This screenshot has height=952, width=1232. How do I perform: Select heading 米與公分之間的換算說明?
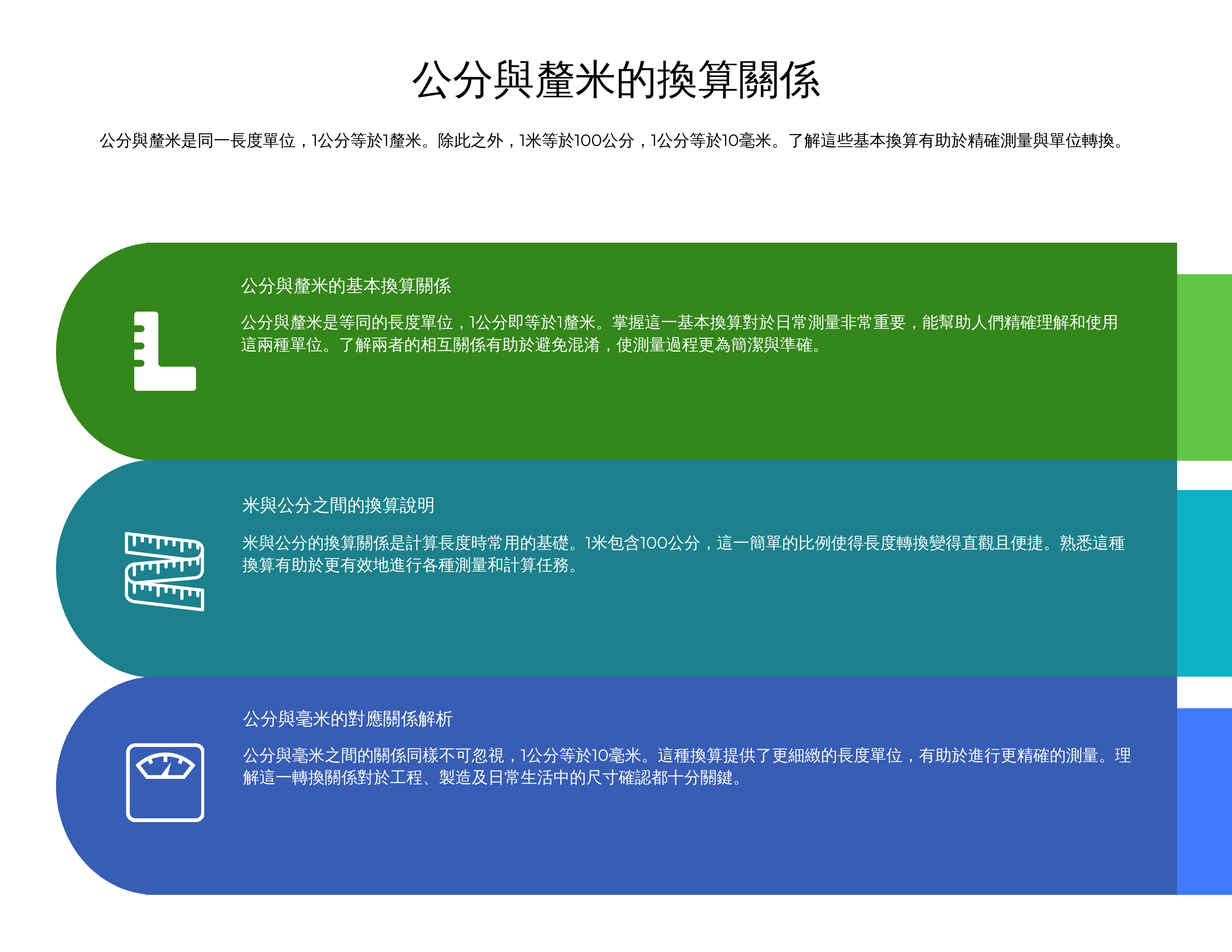(338, 505)
